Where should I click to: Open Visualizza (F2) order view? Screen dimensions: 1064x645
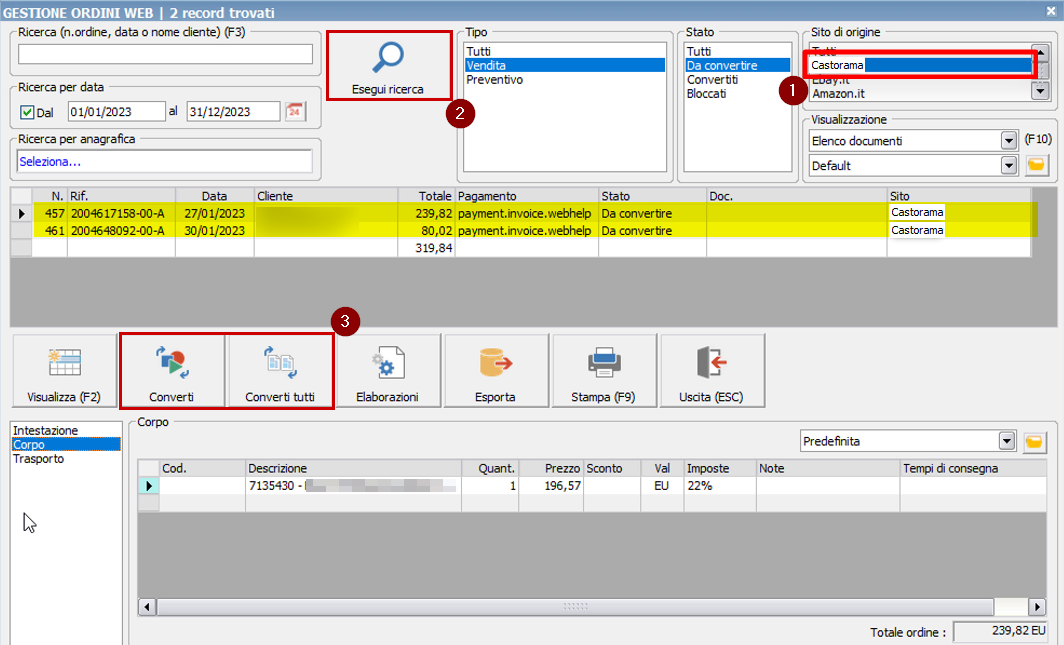64,371
